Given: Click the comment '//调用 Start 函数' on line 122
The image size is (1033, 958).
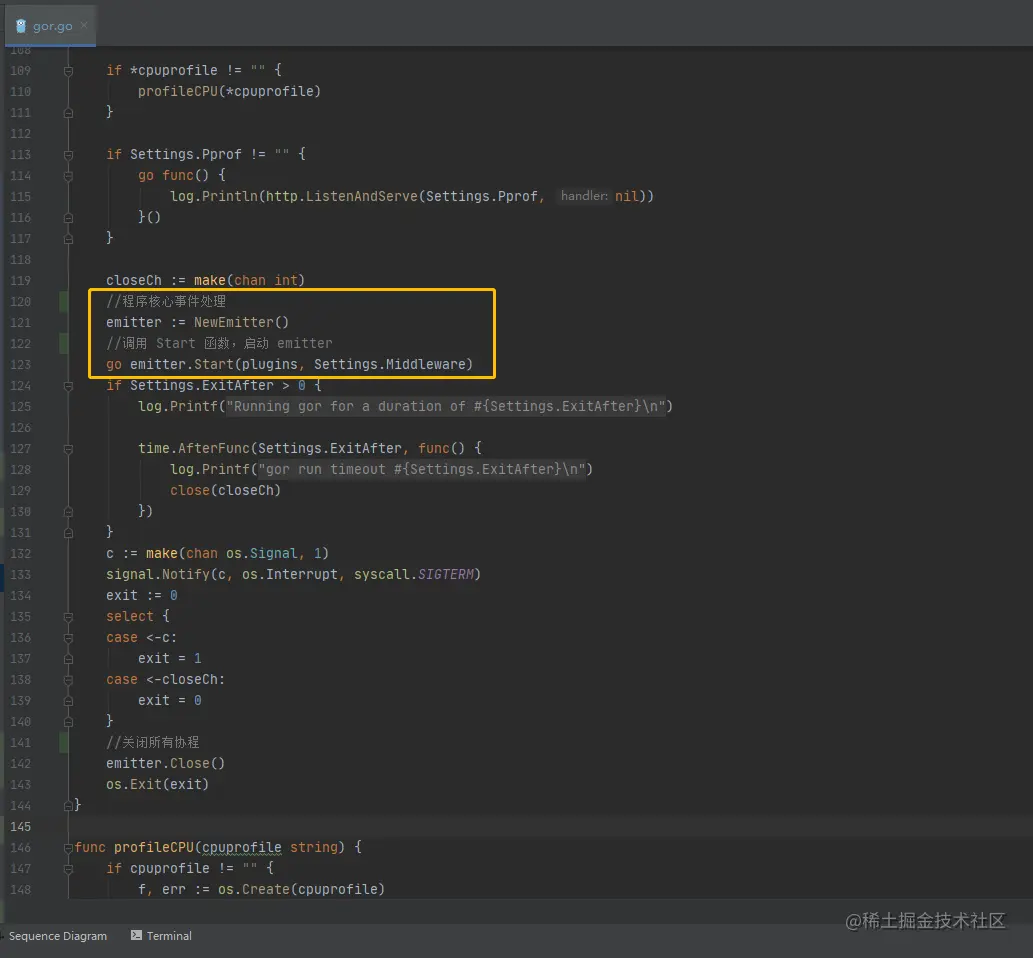Looking at the screenshot, I should (167, 343).
